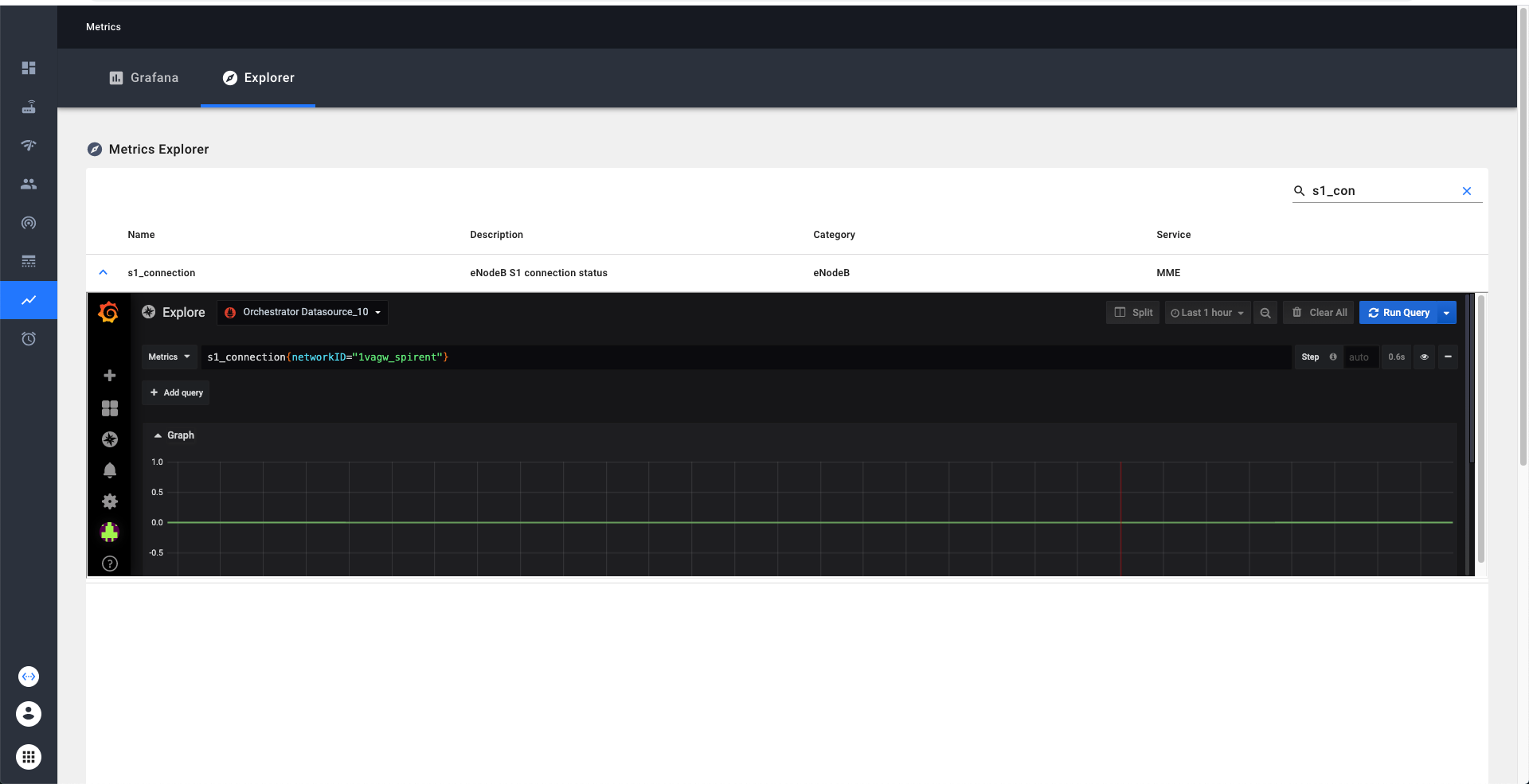Switch to the Grafana tab
The height and width of the screenshot is (784, 1529).
pyautogui.click(x=144, y=78)
